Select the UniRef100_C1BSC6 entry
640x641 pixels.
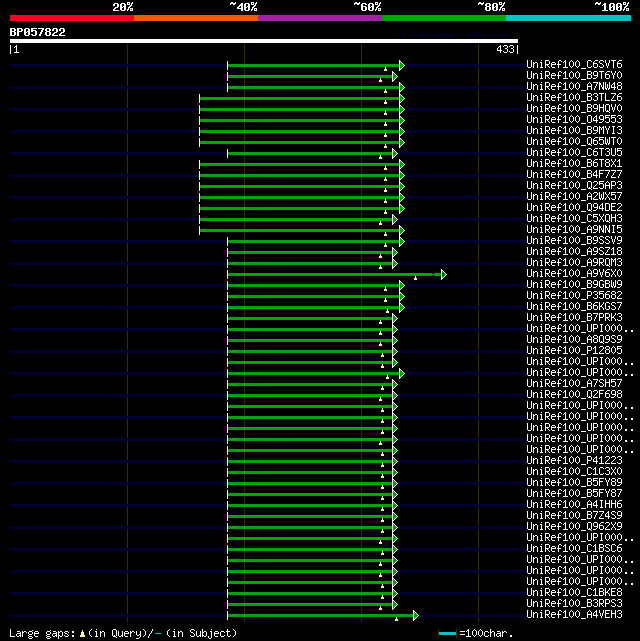[574, 549]
